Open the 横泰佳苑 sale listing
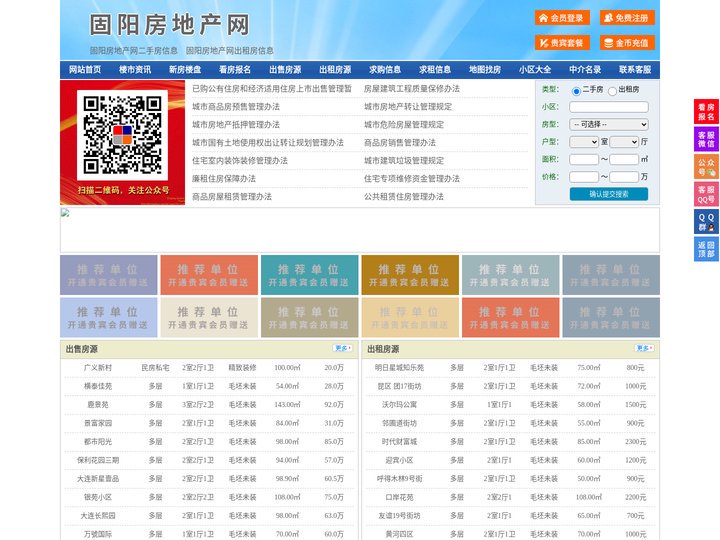 click(x=98, y=386)
